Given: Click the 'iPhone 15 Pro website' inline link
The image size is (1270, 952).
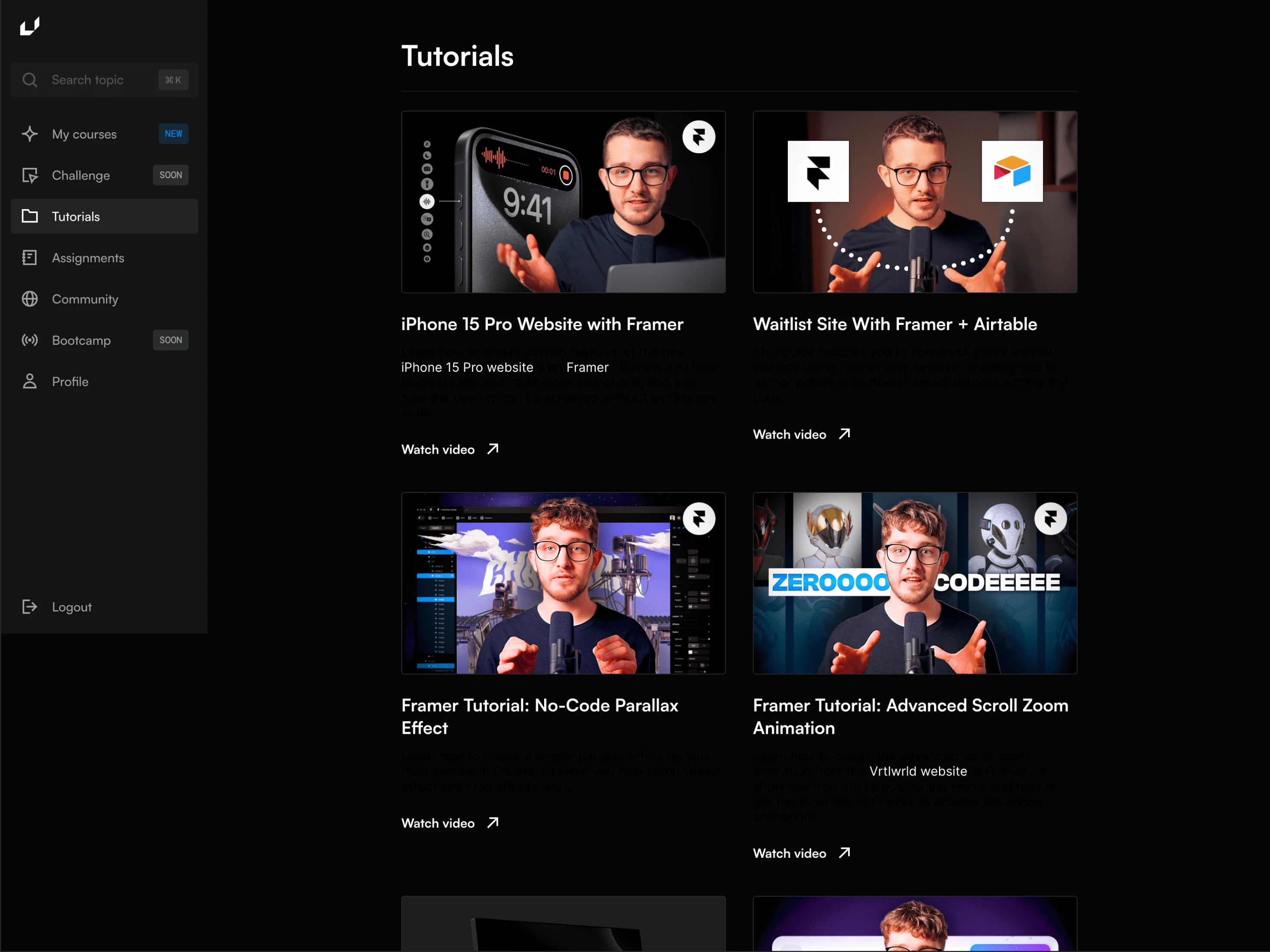Looking at the screenshot, I should pyautogui.click(x=468, y=367).
